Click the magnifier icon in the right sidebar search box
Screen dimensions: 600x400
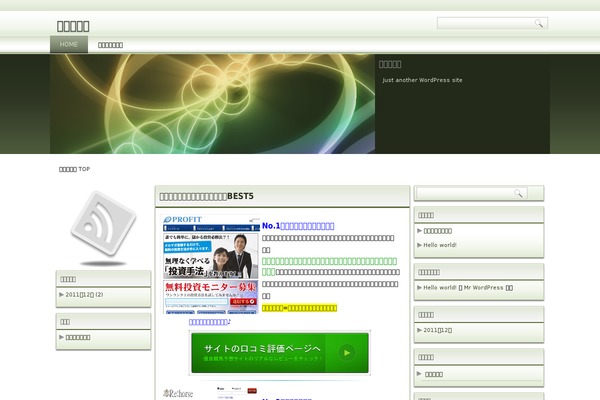pyautogui.click(x=518, y=193)
